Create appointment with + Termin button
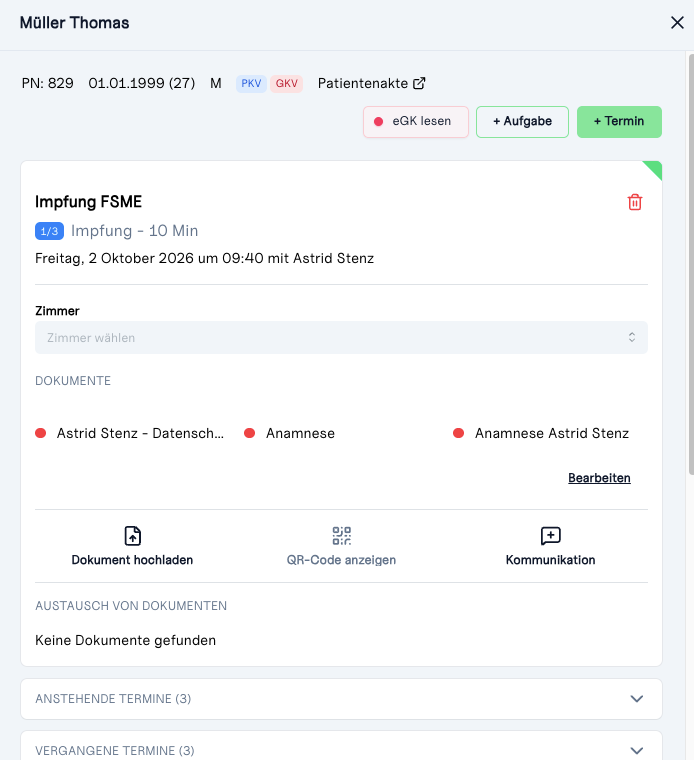This screenshot has height=760, width=694. pos(619,122)
